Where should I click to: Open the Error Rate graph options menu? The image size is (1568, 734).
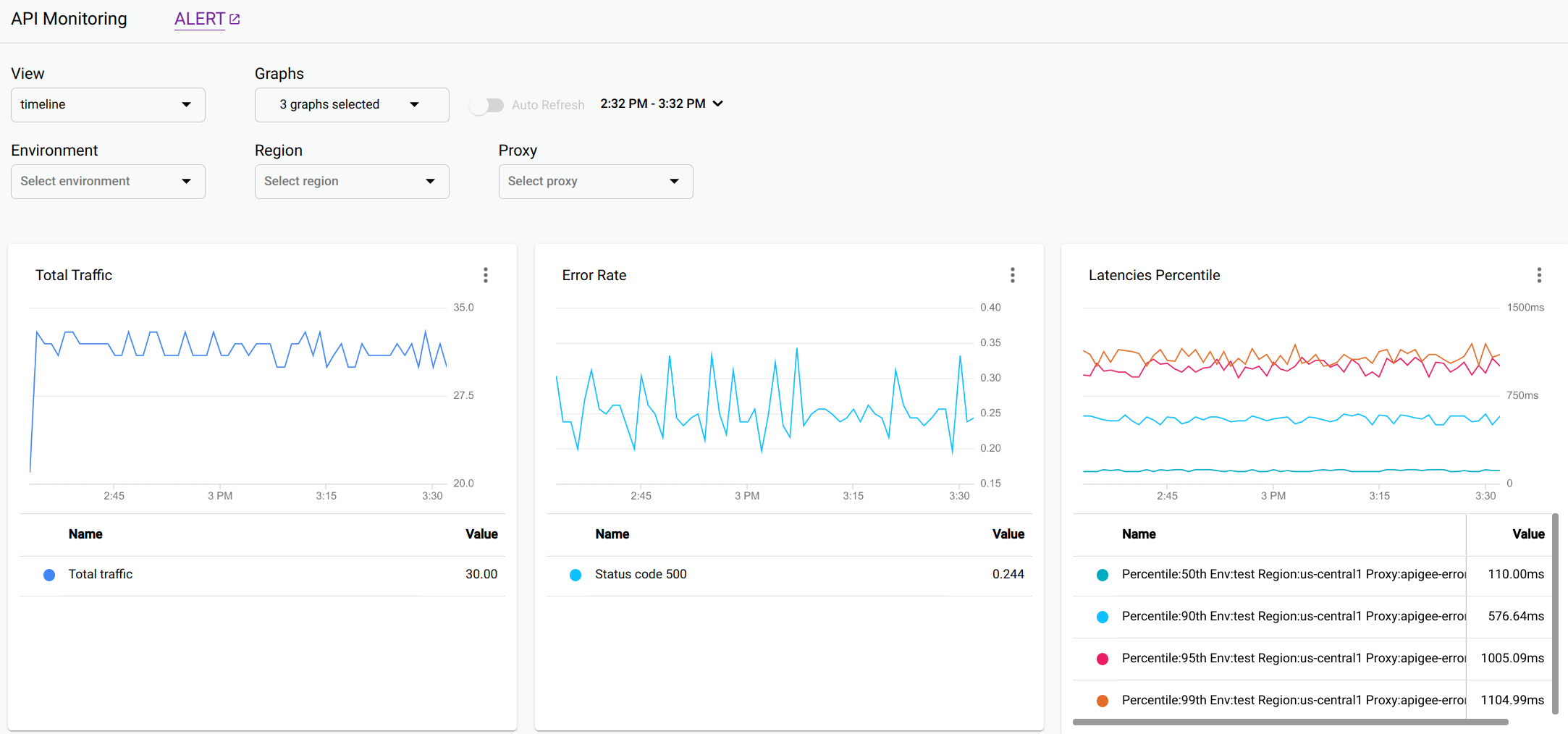1012,275
